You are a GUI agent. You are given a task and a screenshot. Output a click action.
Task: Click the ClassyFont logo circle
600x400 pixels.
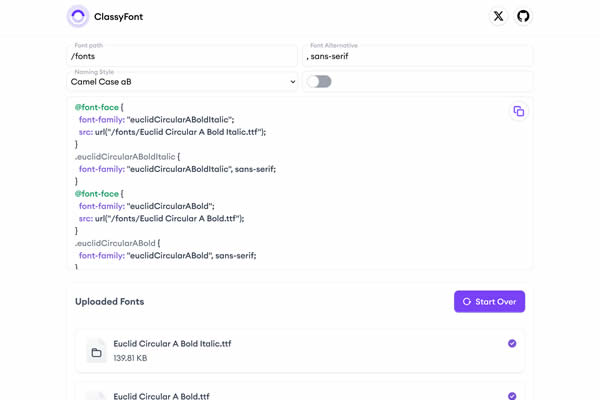coord(78,16)
